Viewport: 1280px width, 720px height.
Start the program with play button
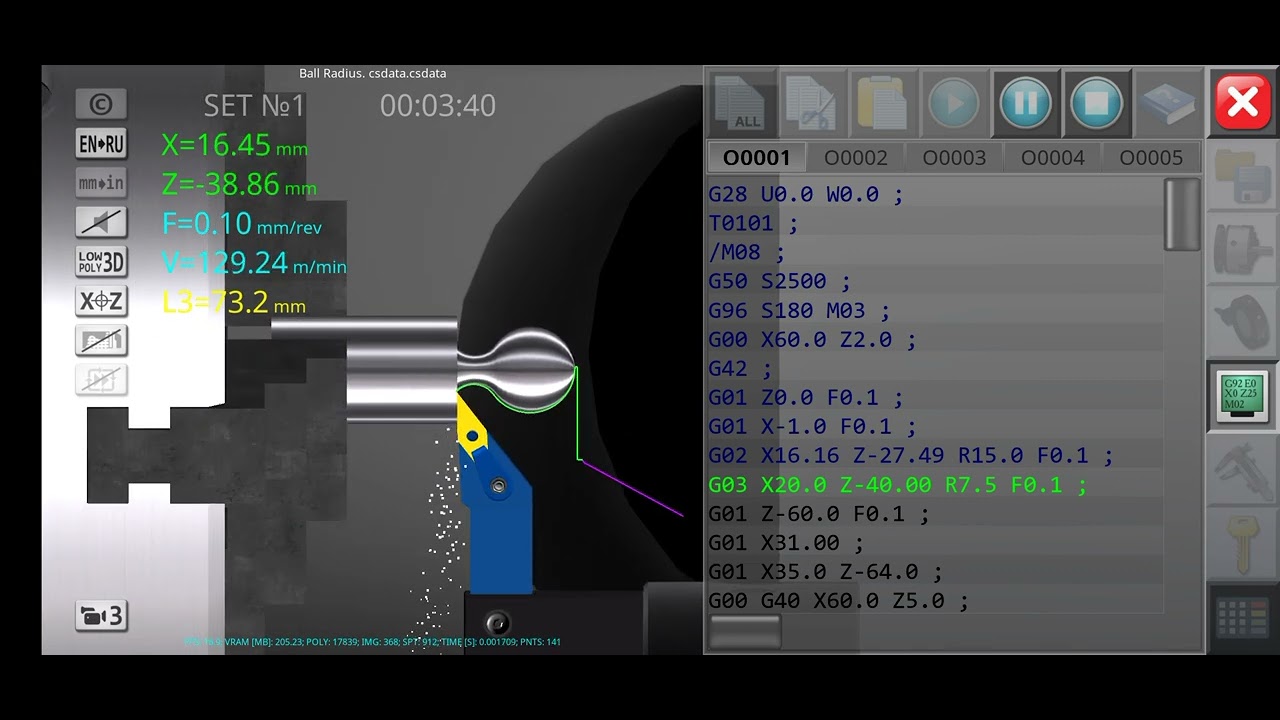click(954, 103)
